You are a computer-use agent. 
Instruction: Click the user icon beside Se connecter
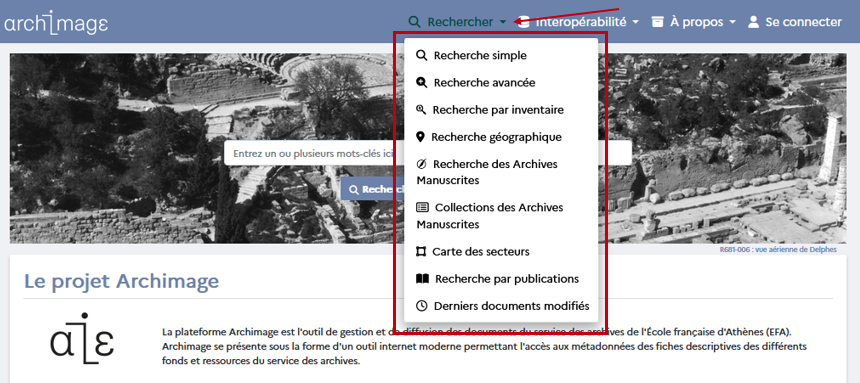point(754,22)
